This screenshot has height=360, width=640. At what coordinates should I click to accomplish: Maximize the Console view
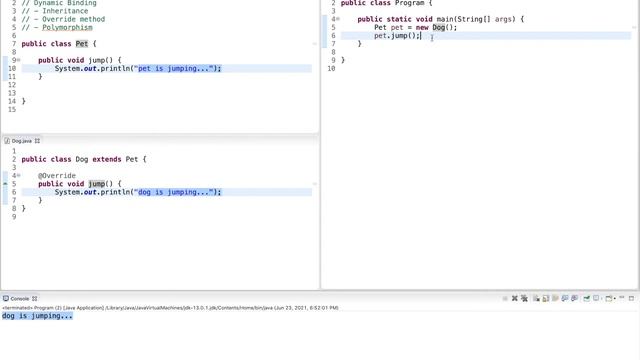pos(631,298)
